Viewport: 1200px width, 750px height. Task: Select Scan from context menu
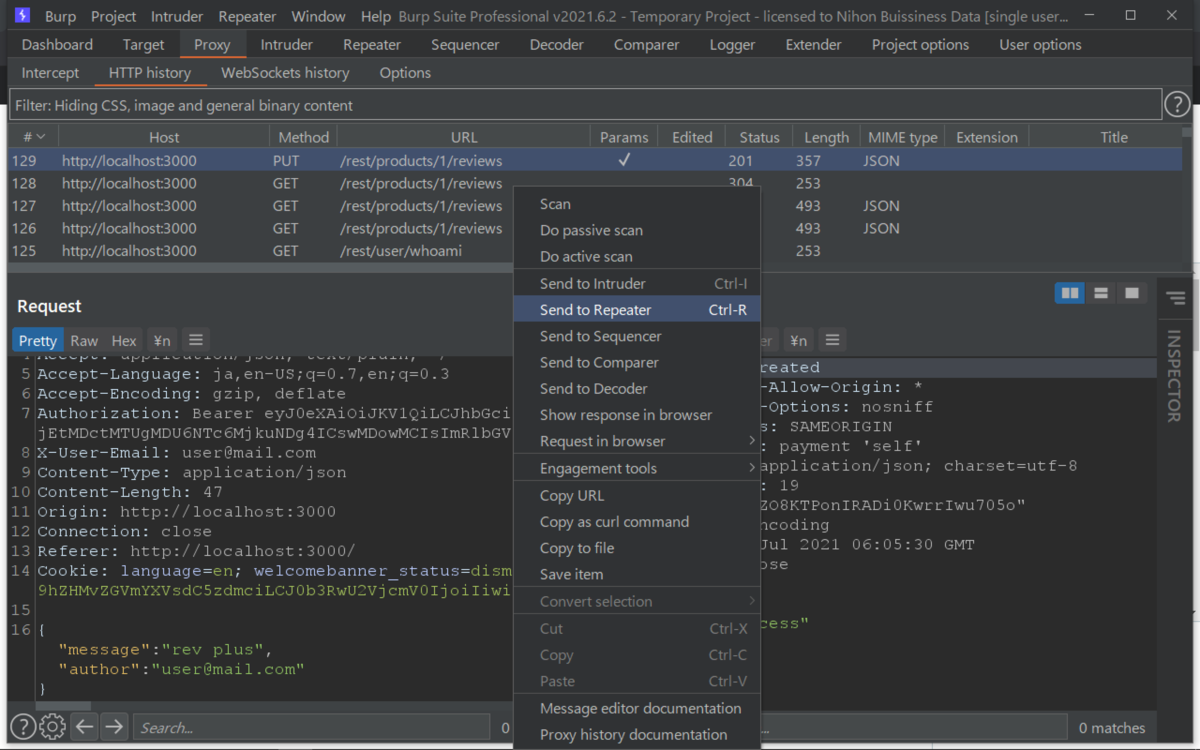[x=637, y=204]
